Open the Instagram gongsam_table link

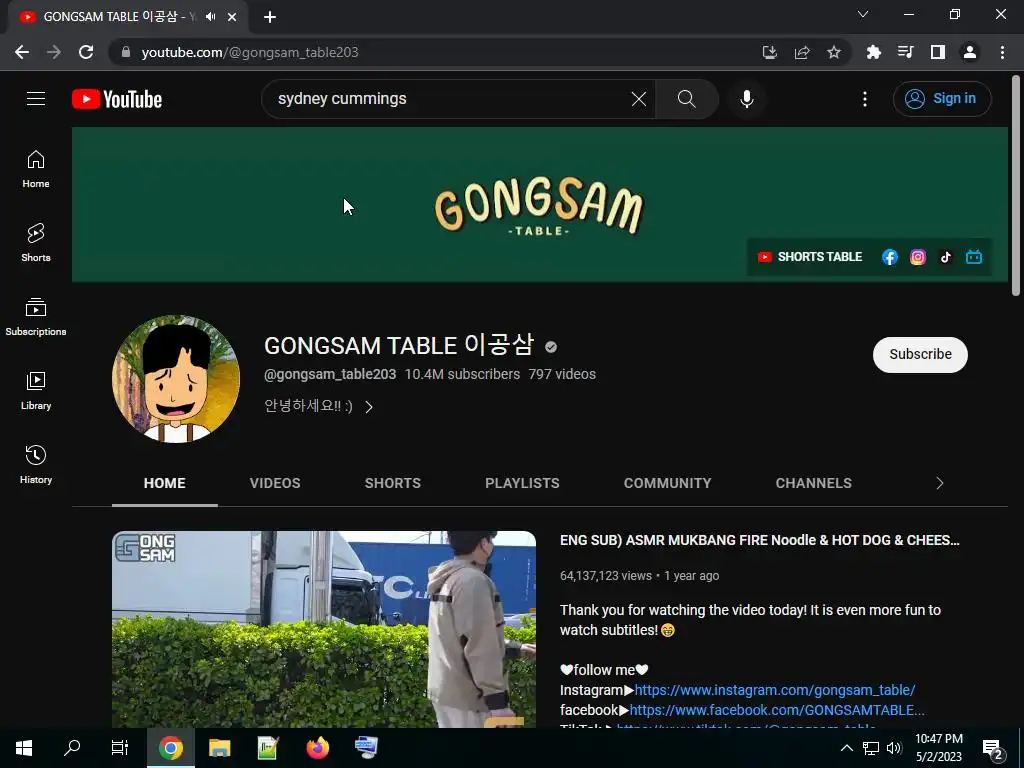coord(775,690)
